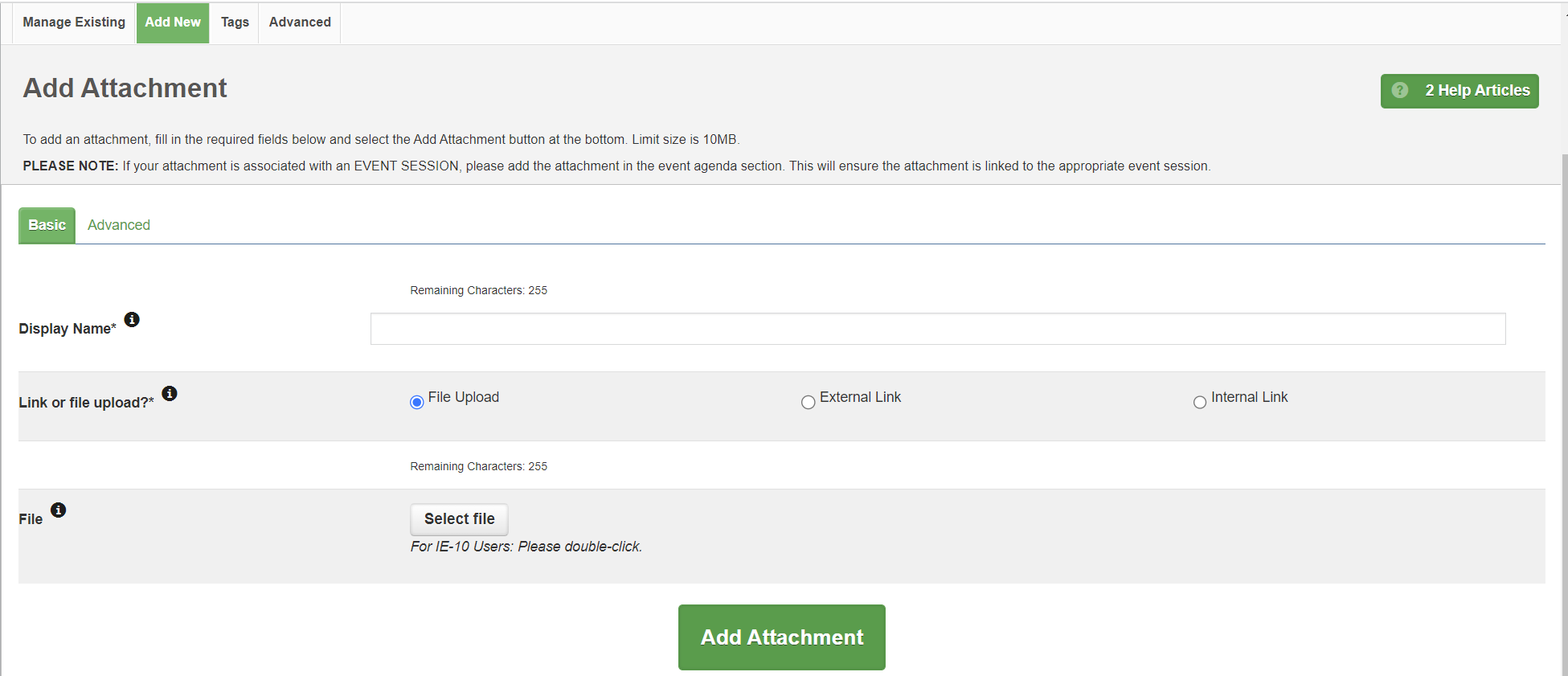Click the info icon beside File label
Screen dimensions: 1568x676
click(x=59, y=510)
